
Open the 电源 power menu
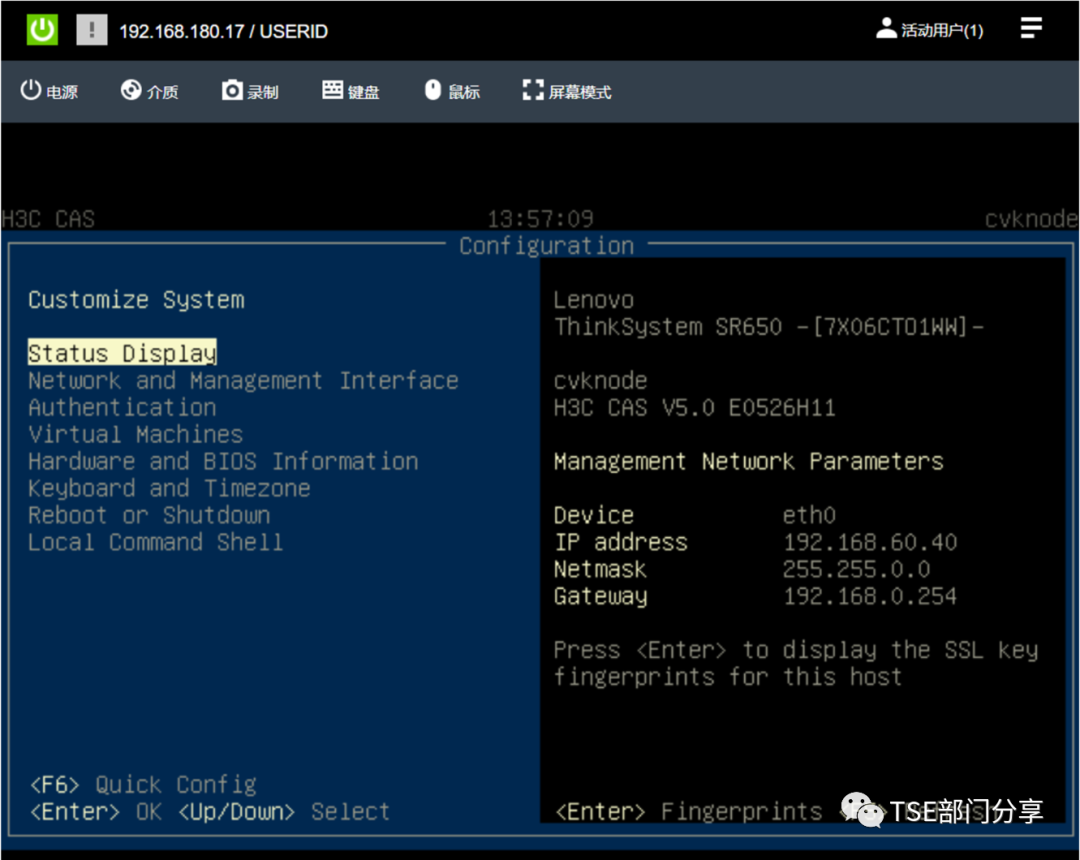(x=49, y=91)
